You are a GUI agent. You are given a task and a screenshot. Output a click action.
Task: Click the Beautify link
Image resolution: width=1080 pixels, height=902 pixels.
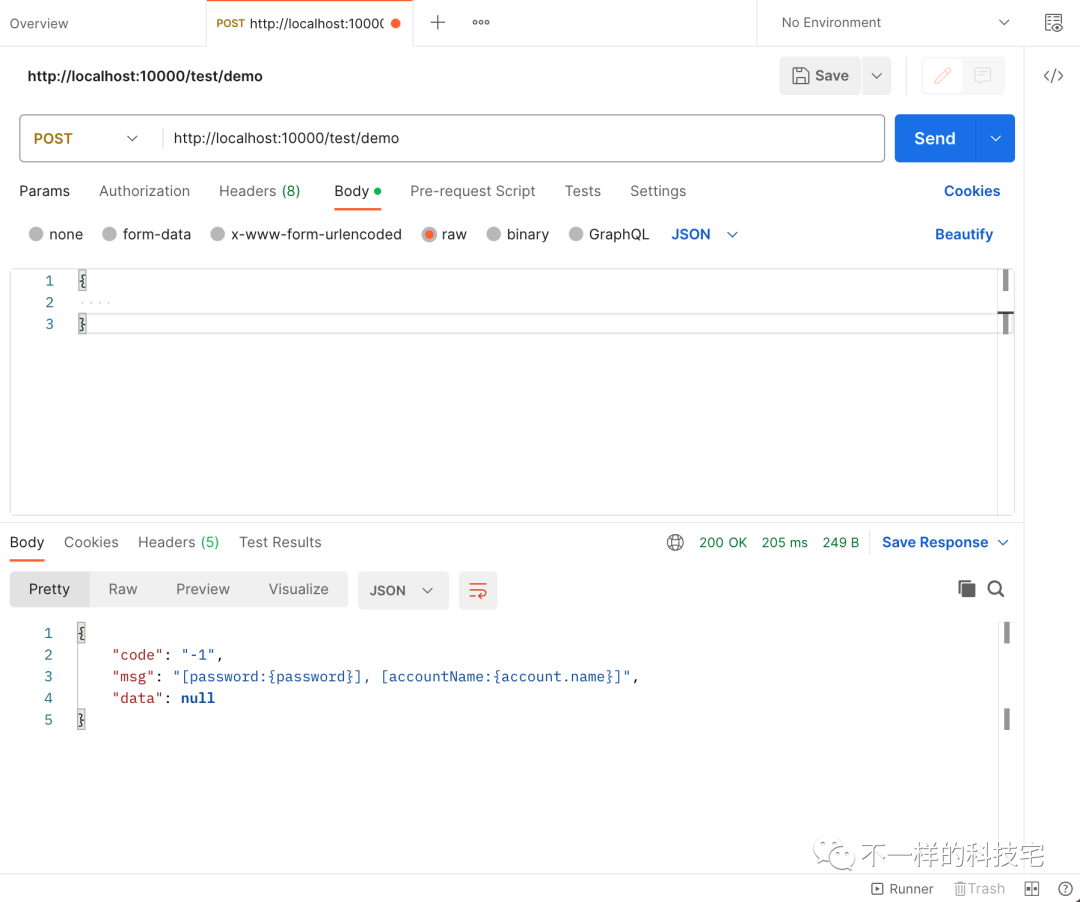(x=963, y=234)
